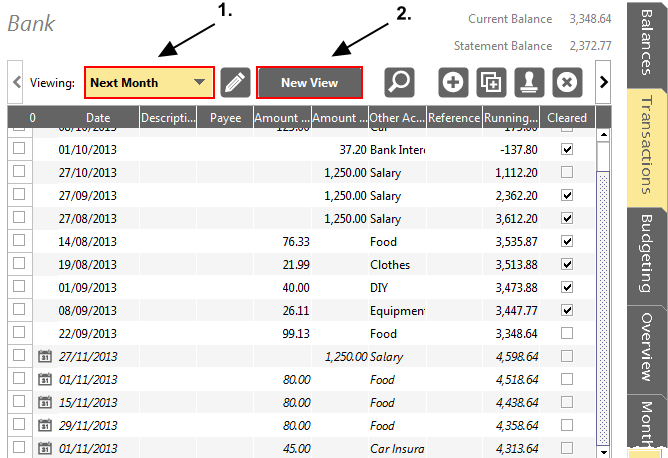Click the New View button

point(309,83)
